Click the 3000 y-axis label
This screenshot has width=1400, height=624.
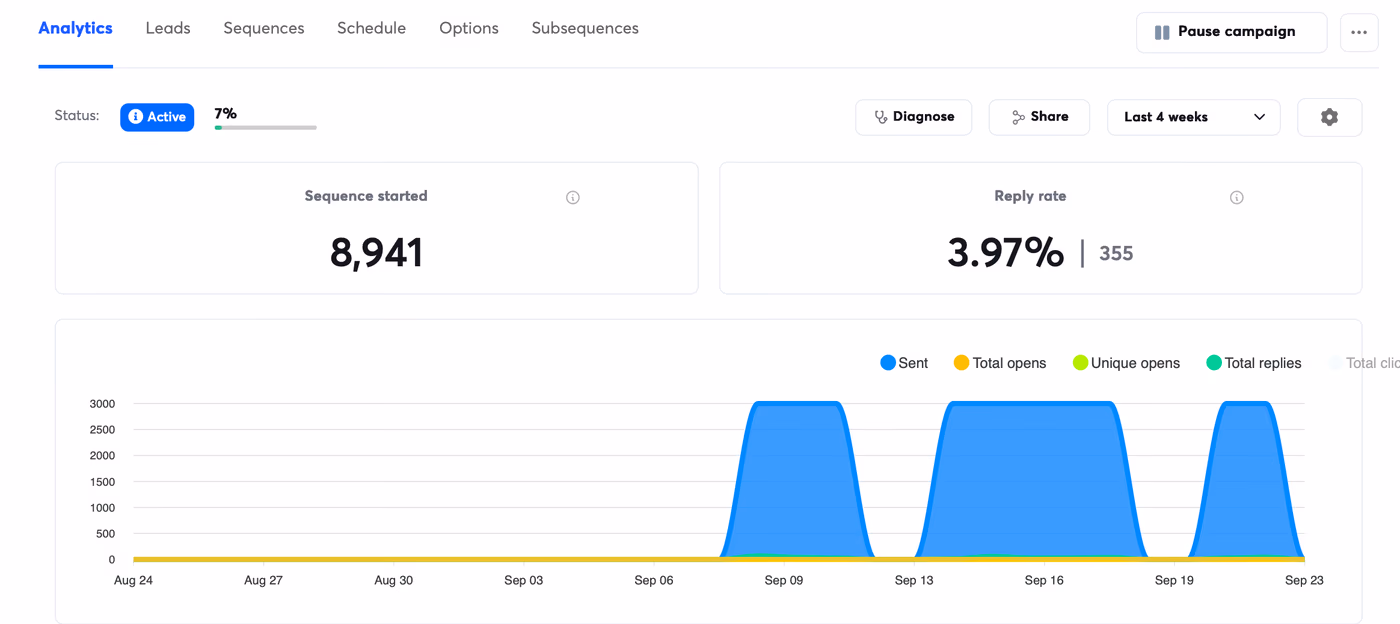(x=103, y=404)
